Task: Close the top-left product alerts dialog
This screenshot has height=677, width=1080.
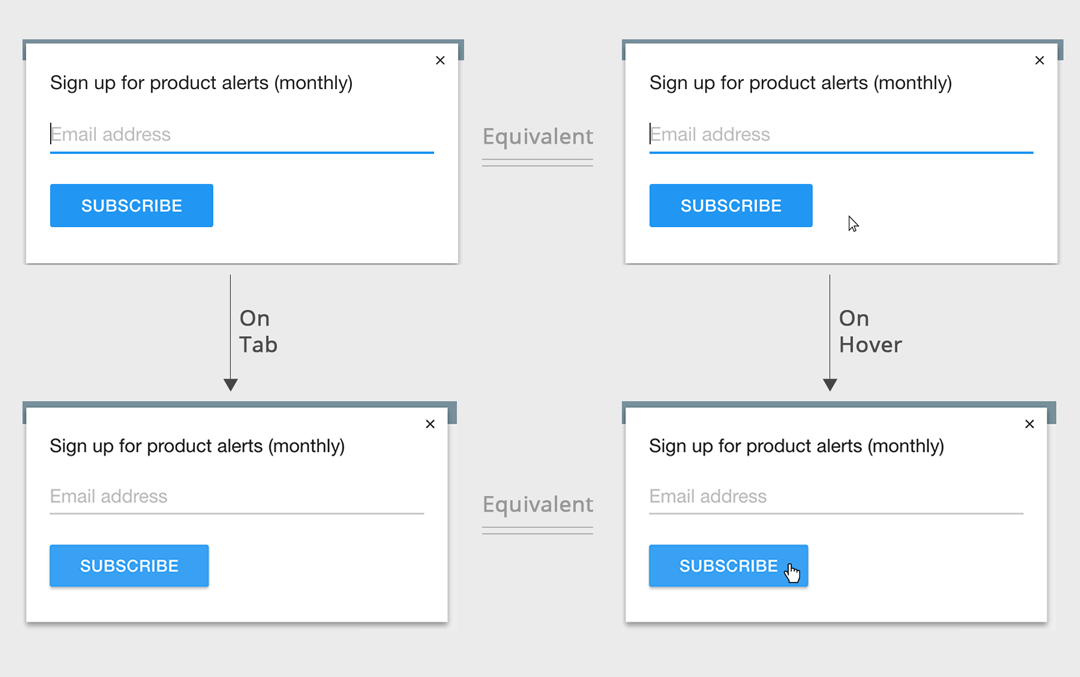Action: (440, 61)
